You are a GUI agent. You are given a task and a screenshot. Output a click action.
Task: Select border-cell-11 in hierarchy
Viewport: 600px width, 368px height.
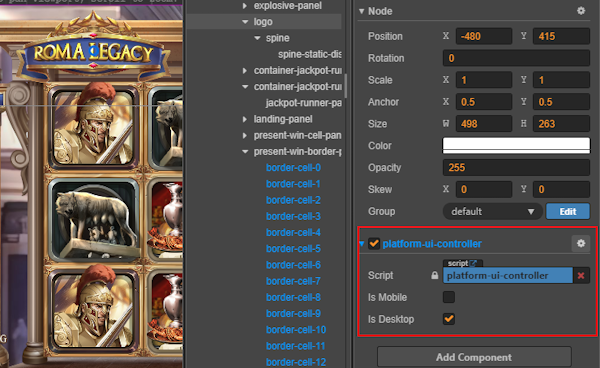coord(295,346)
